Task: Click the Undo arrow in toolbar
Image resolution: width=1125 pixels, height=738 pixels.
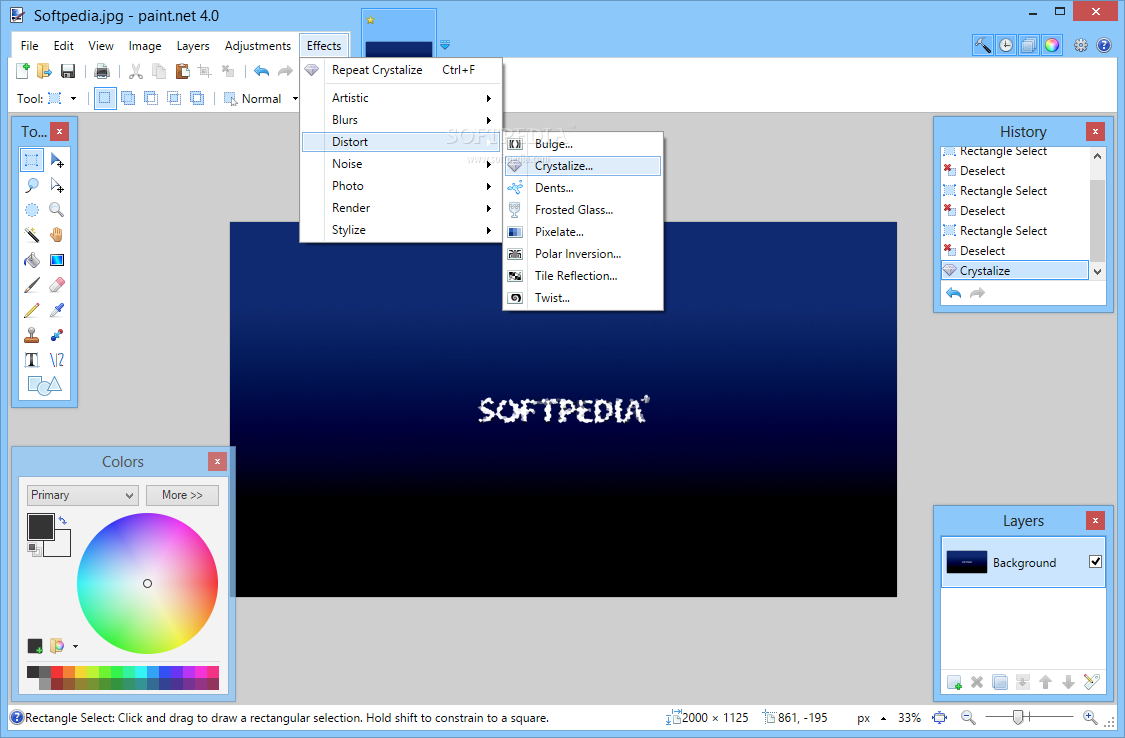Action: pyautogui.click(x=261, y=70)
